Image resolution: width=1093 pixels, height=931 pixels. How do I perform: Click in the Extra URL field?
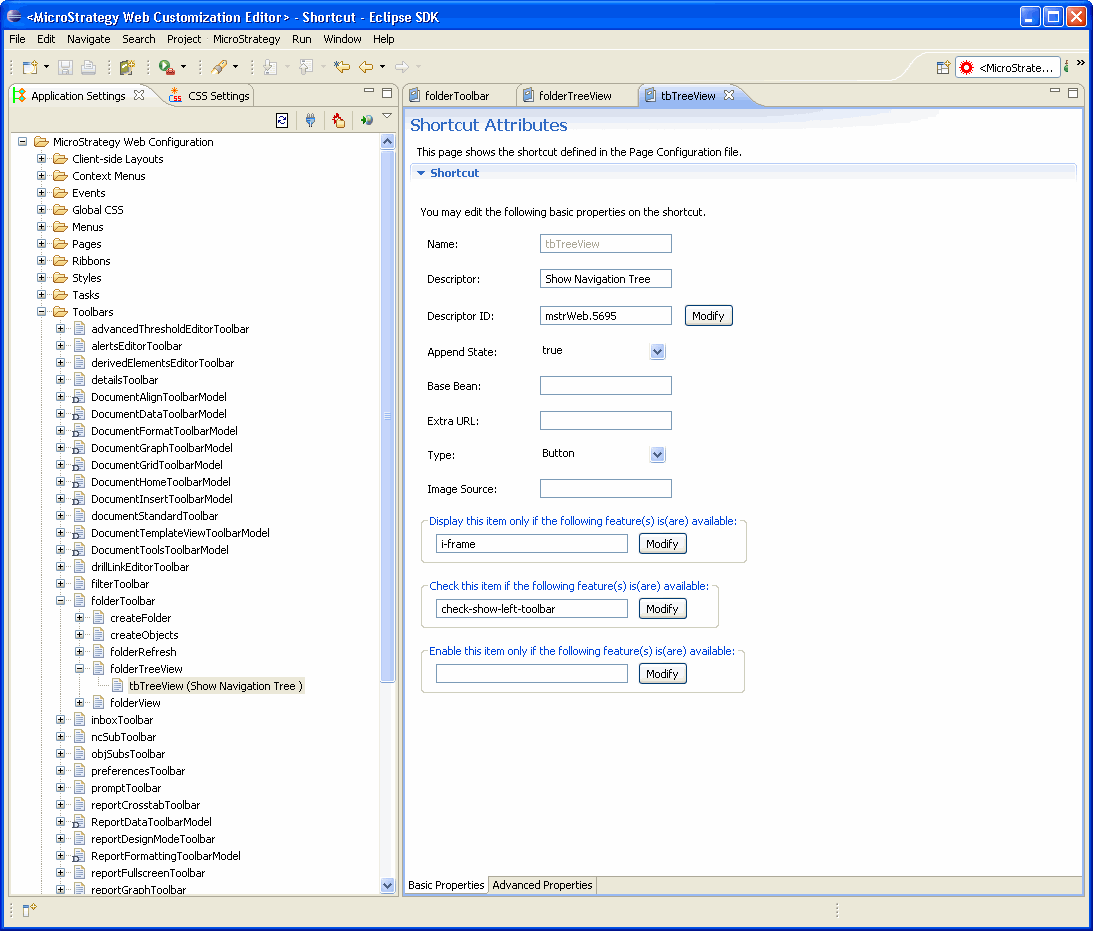click(x=606, y=420)
